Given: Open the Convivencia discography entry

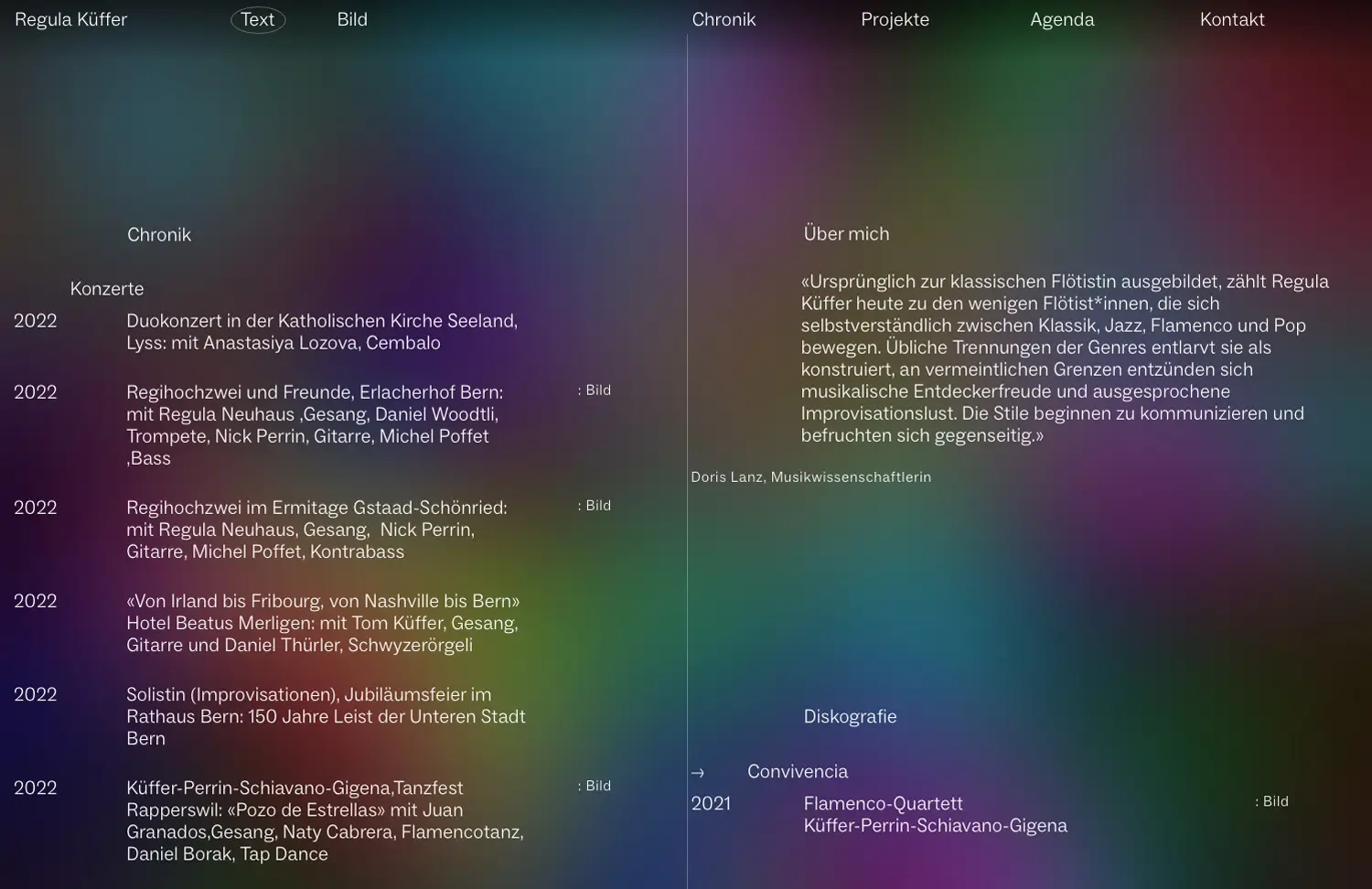Looking at the screenshot, I should coord(798,772).
